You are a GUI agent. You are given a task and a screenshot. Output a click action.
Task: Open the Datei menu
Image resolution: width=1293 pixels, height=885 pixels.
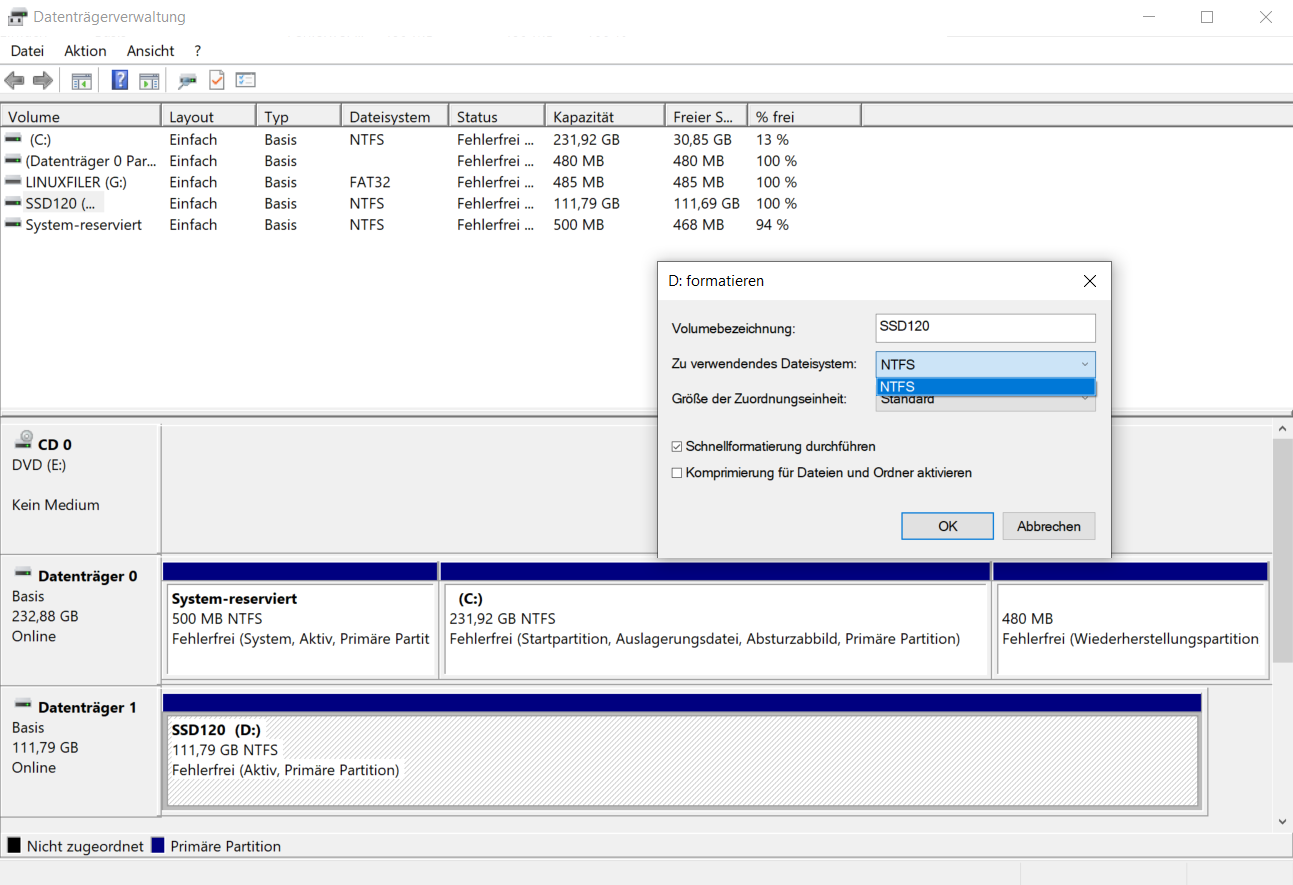pyautogui.click(x=27, y=51)
